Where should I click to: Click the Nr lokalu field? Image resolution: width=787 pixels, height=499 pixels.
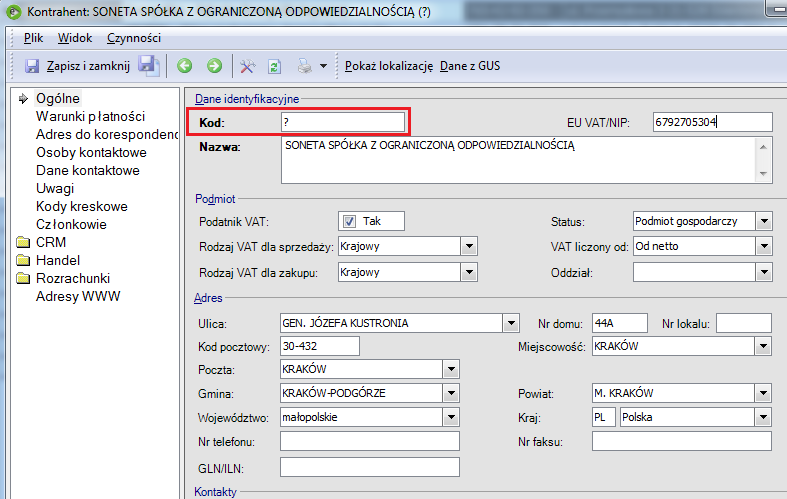tap(744, 323)
